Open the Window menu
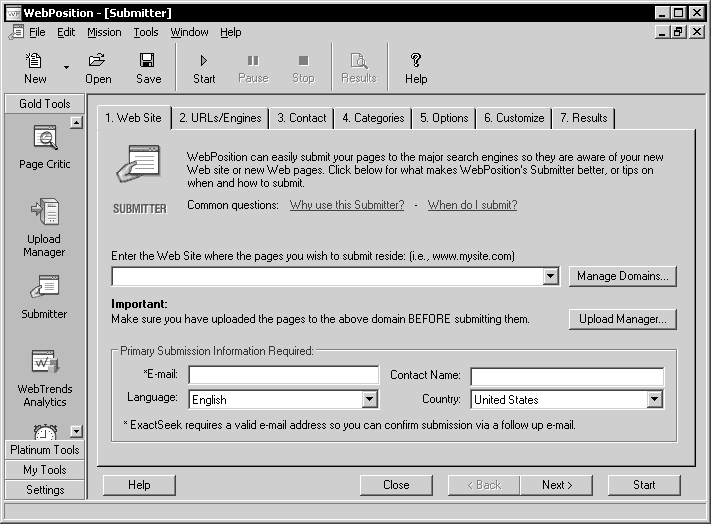The height and width of the screenshot is (524, 711). pos(189,32)
